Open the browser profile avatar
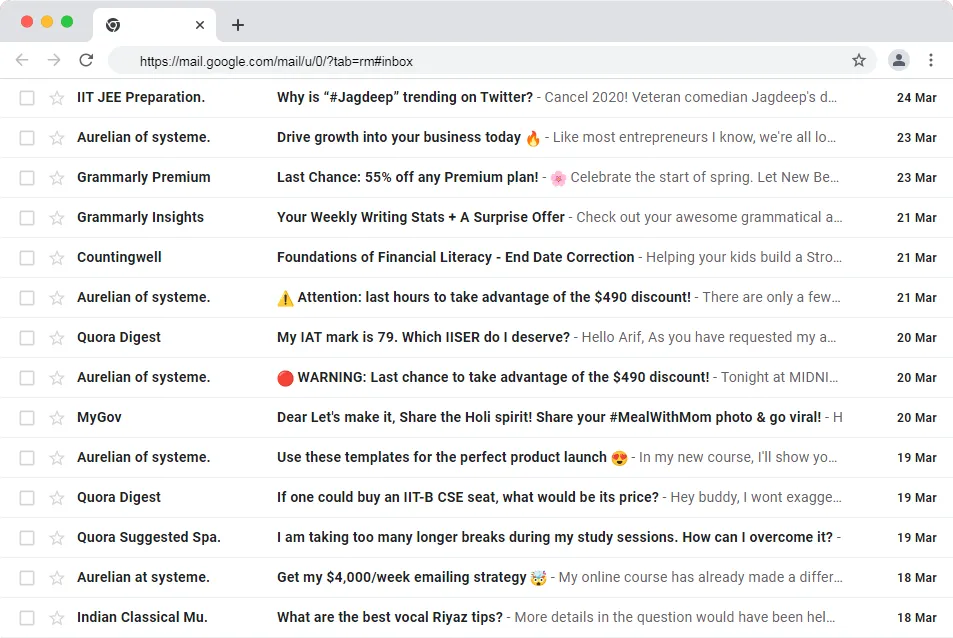Viewport: 953px width, 638px height. (x=898, y=60)
